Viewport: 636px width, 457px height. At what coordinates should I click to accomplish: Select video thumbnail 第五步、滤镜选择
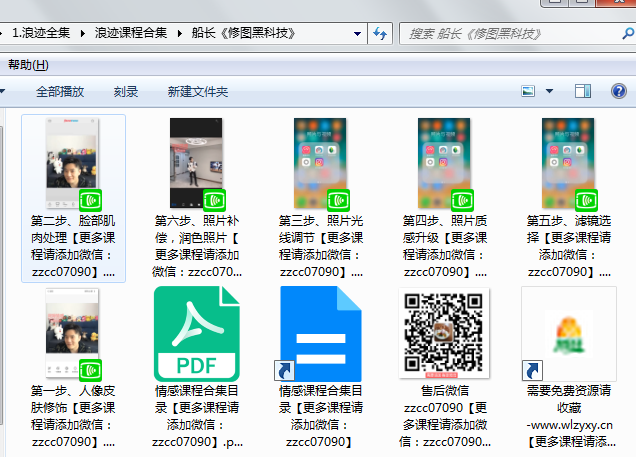(568, 163)
